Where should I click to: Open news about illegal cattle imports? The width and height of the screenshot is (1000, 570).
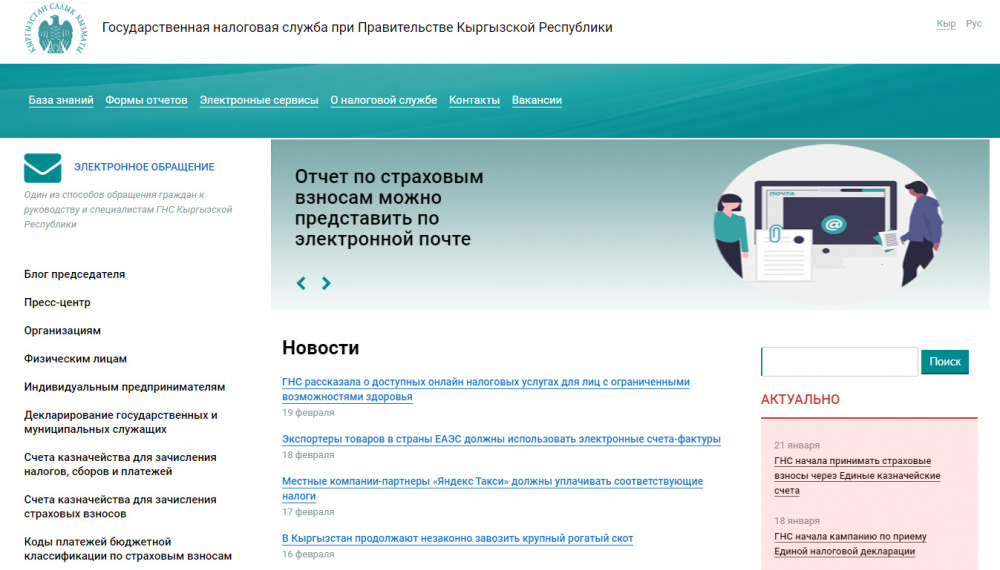[x=457, y=538]
